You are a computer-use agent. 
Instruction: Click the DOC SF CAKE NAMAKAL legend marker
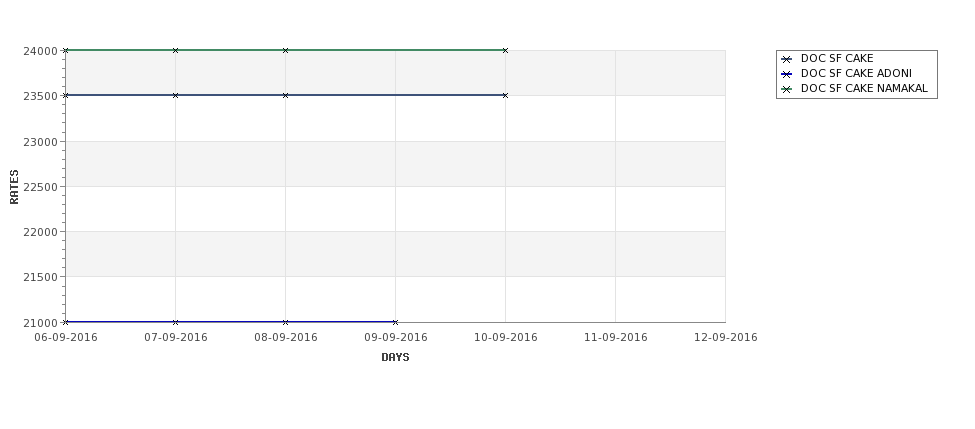coord(787,89)
